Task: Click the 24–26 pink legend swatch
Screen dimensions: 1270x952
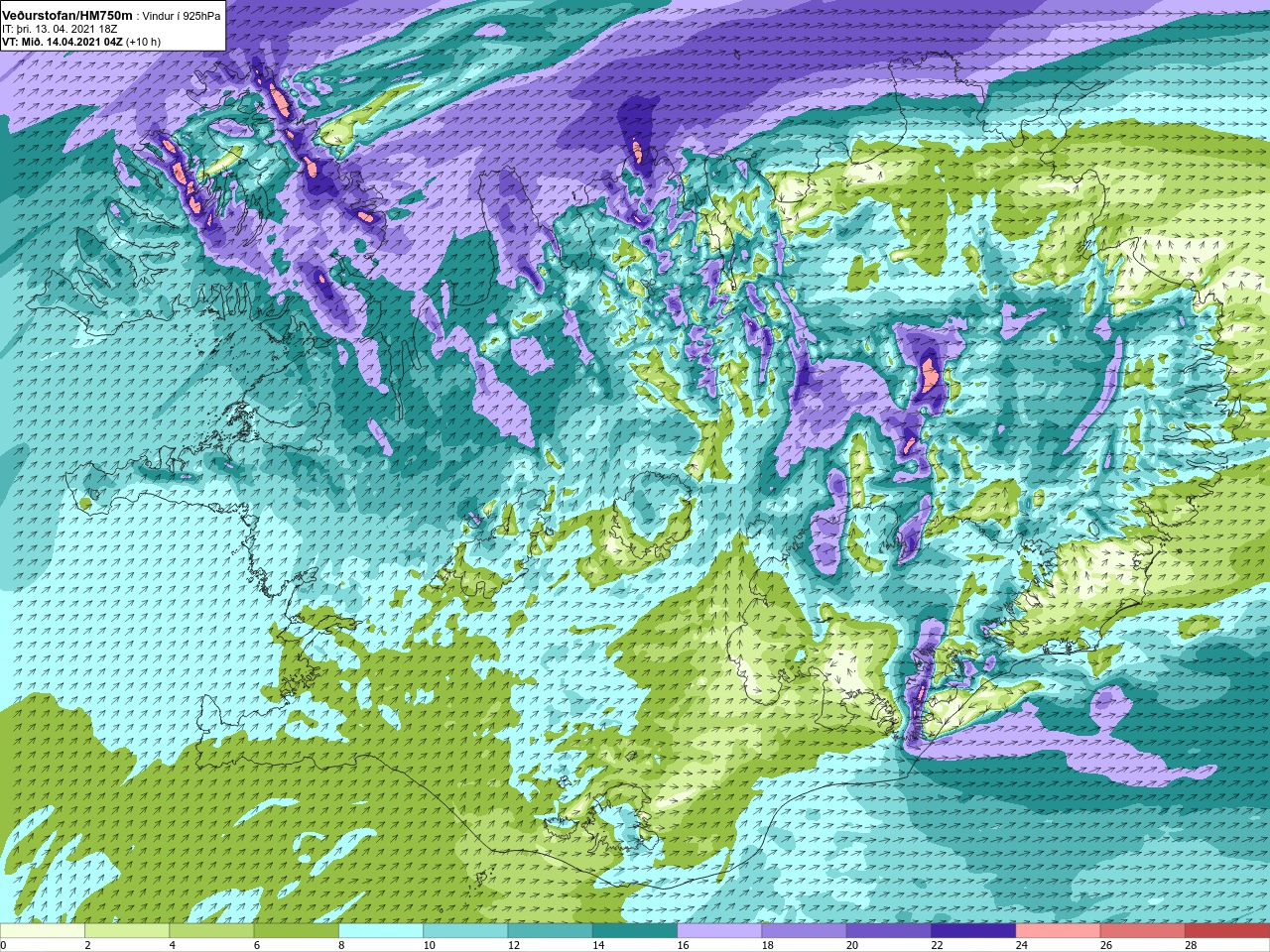Action: click(x=1058, y=931)
